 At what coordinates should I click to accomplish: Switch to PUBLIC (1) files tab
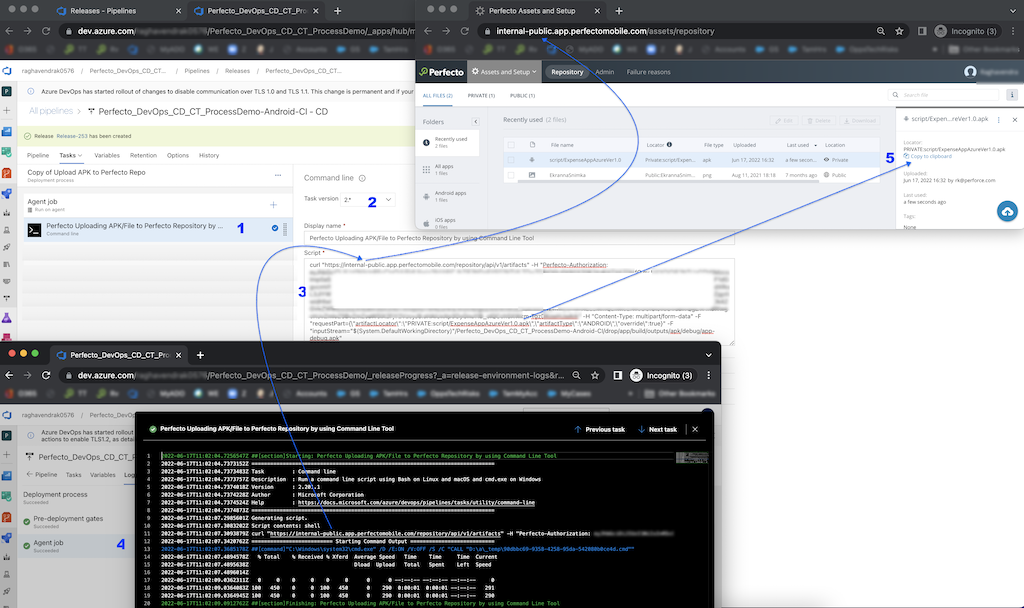(522, 95)
